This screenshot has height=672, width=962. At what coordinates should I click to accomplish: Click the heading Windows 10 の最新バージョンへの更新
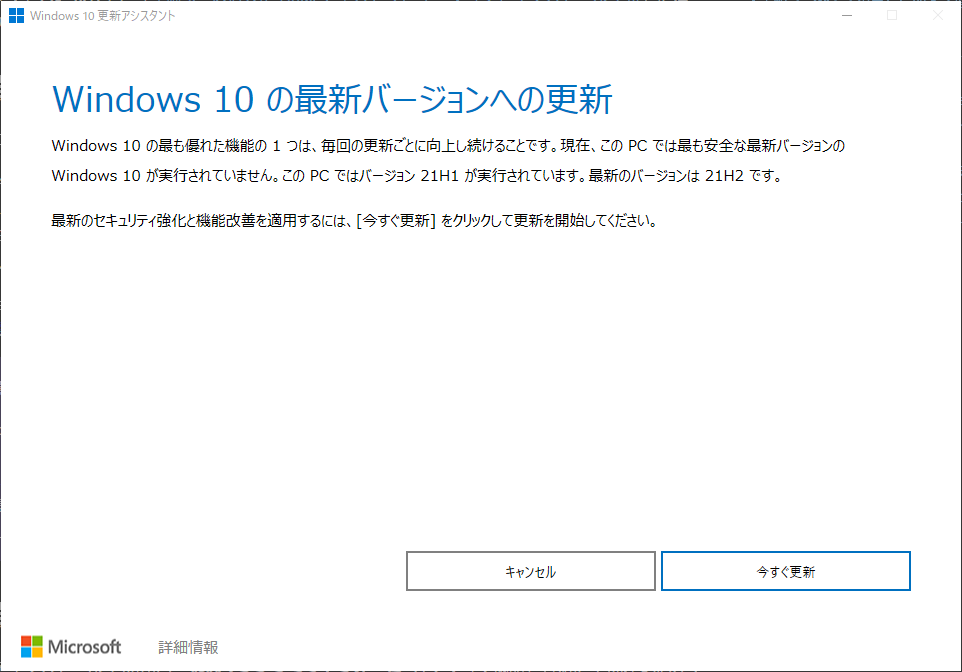[x=332, y=99]
